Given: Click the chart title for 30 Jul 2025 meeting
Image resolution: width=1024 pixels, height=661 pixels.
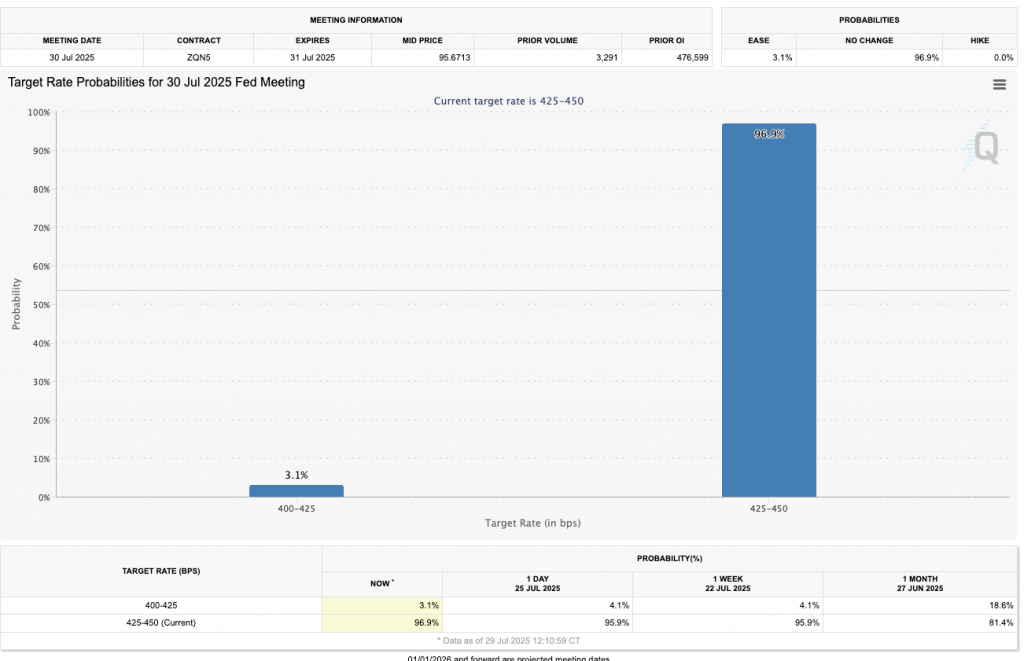Looking at the screenshot, I should 157,82.
